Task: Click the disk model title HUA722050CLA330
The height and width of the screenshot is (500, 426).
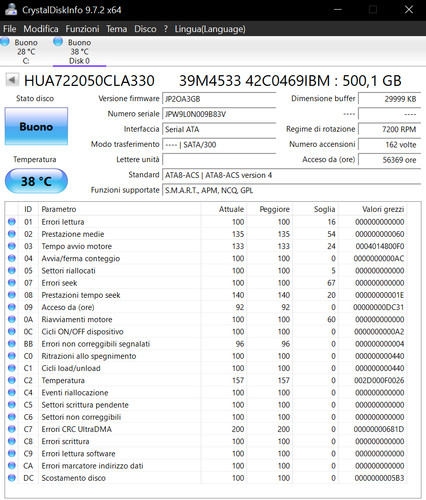Action: pos(89,81)
